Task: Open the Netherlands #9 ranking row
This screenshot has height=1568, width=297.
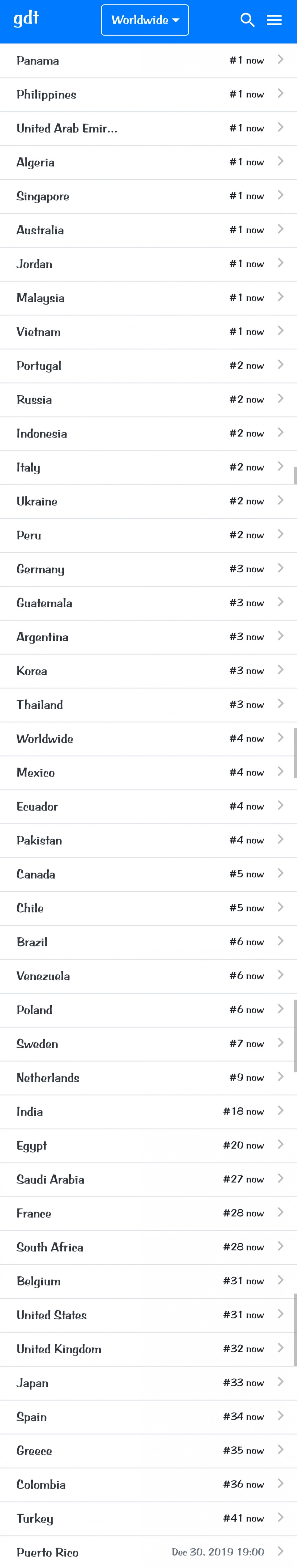Action: (148, 1077)
